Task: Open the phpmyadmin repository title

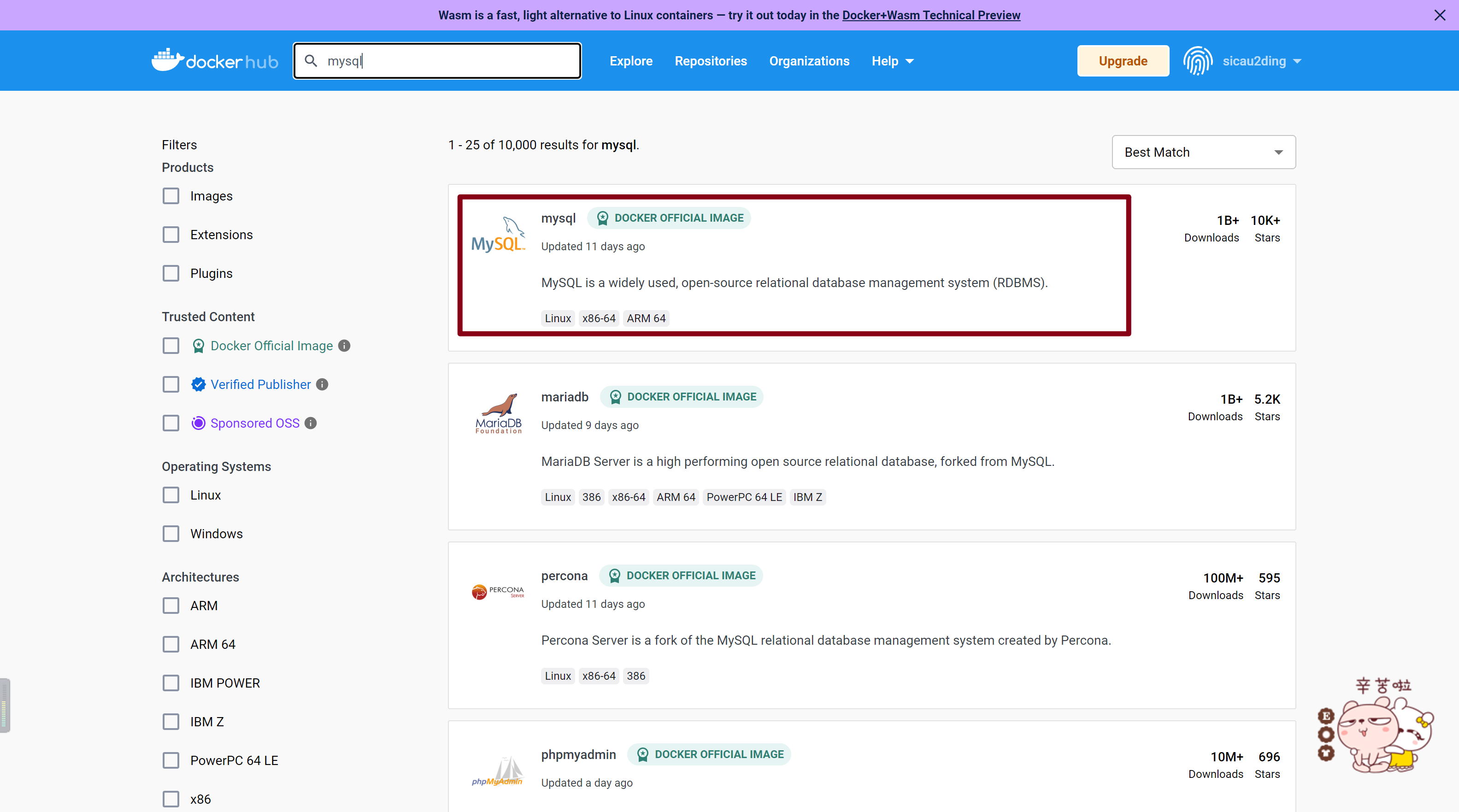Action: 578,755
